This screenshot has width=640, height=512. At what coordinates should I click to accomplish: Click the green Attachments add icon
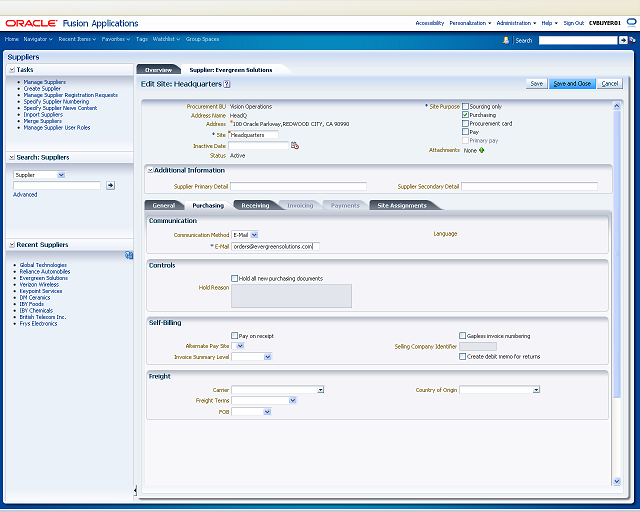click(482, 150)
